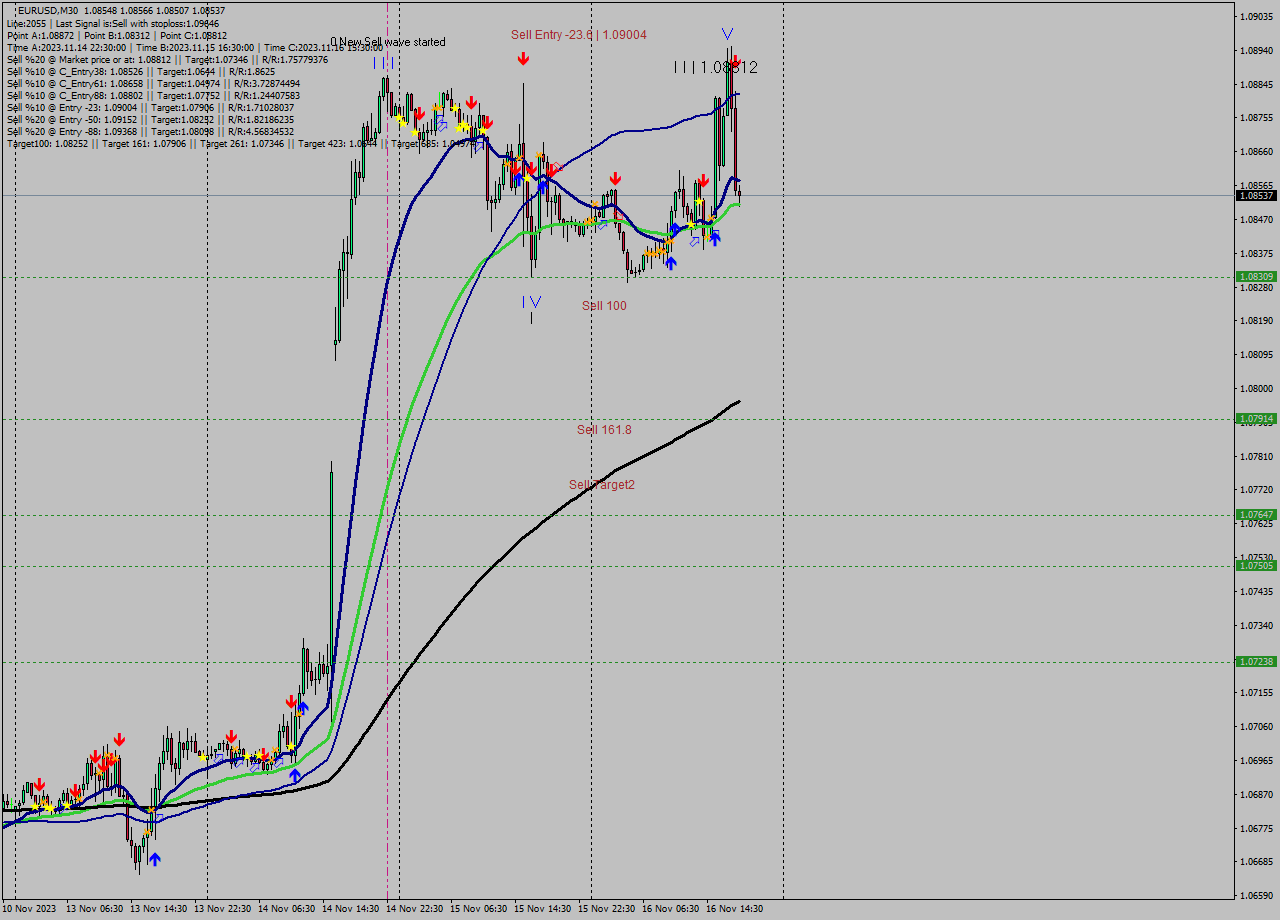Select the 'Sell %10 @ C_Entry88' line
Screen dimensions: 1280x920
pyautogui.click(x=153, y=95)
